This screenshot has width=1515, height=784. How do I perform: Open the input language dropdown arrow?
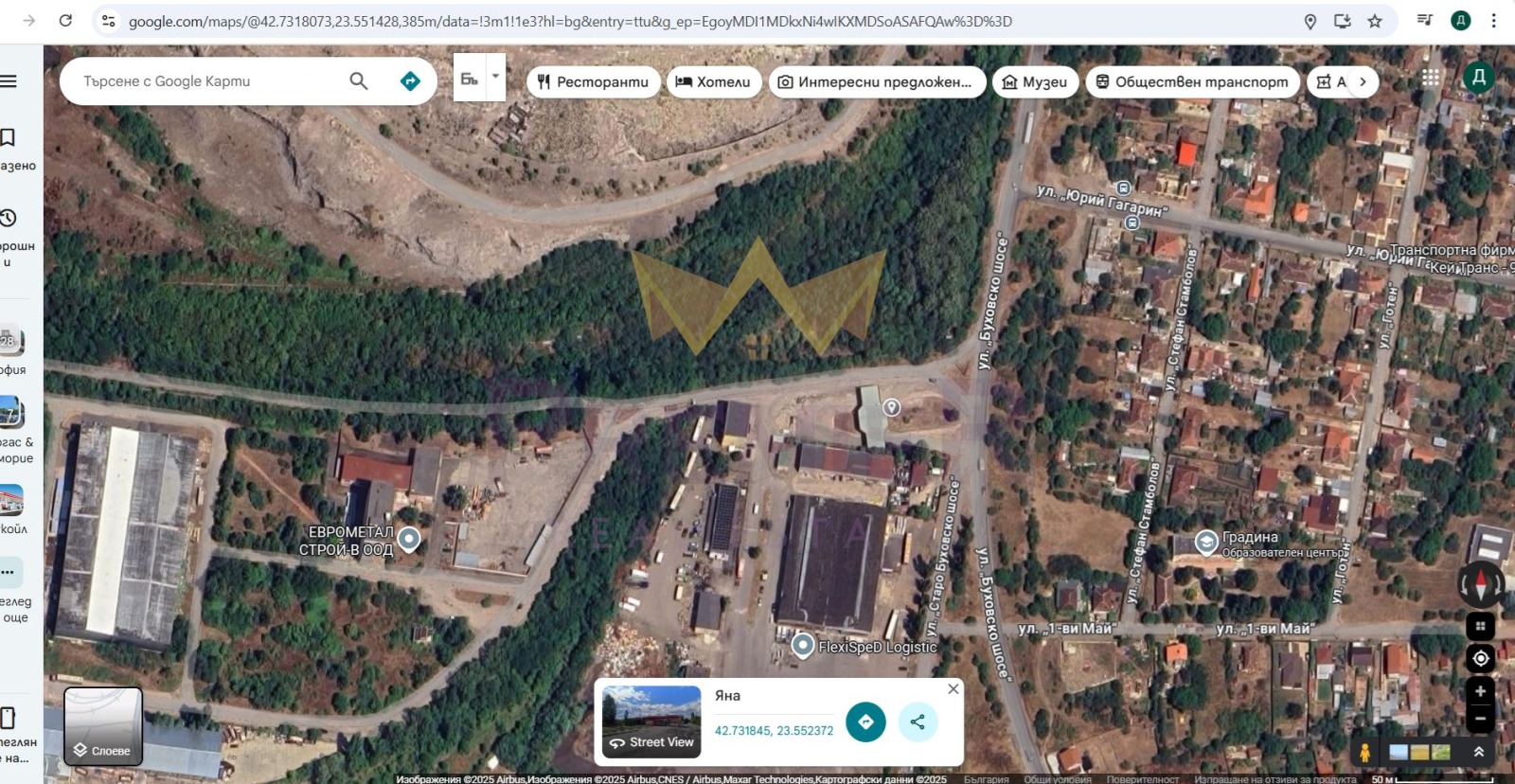click(x=495, y=77)
